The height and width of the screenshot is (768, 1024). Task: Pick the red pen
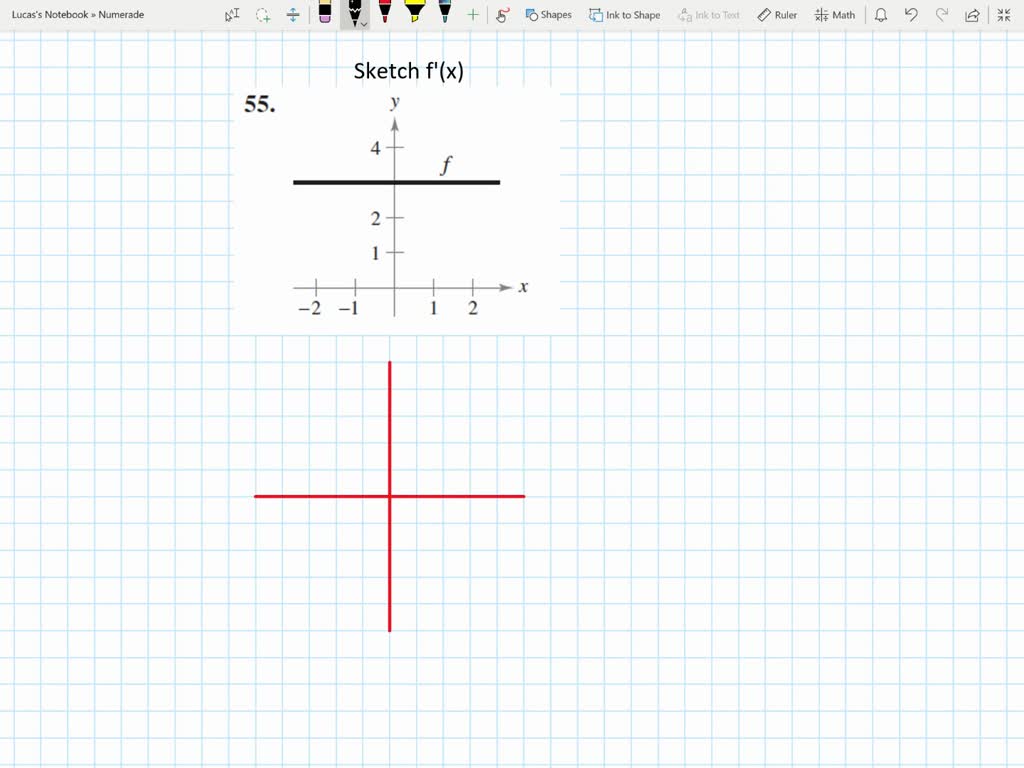(x=385, y=14)
